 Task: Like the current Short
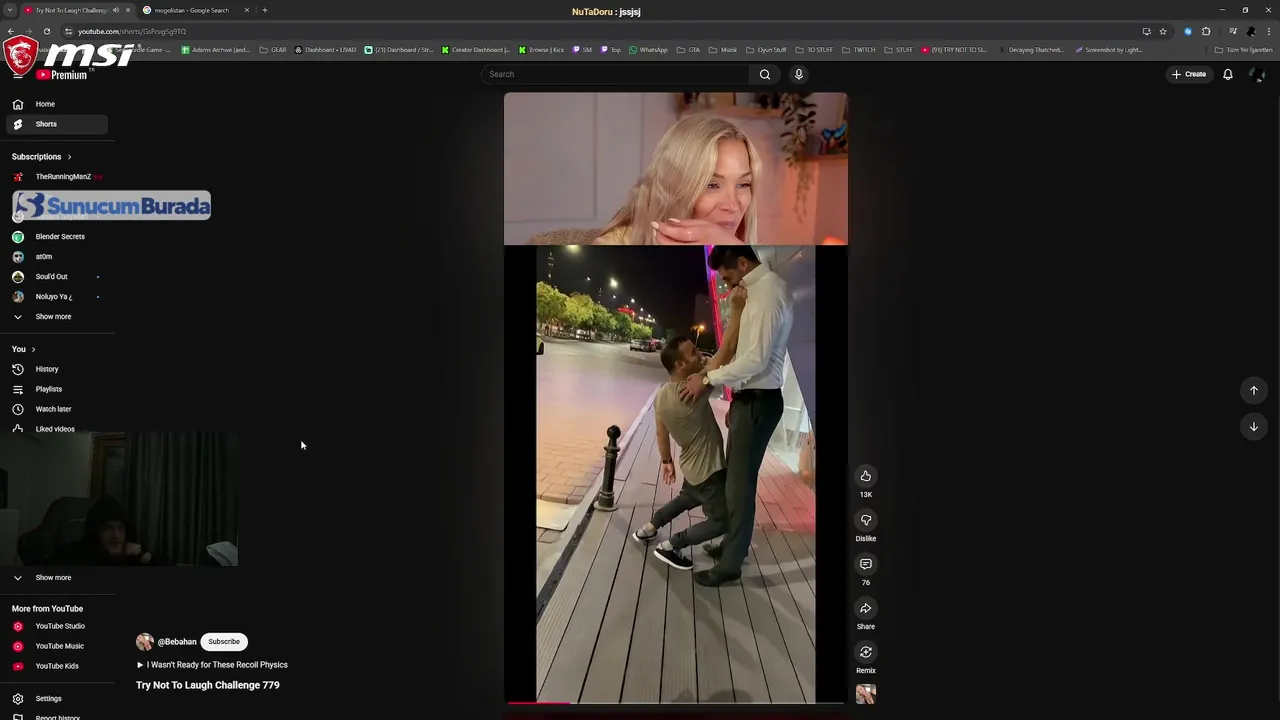(x=866, y=476)
